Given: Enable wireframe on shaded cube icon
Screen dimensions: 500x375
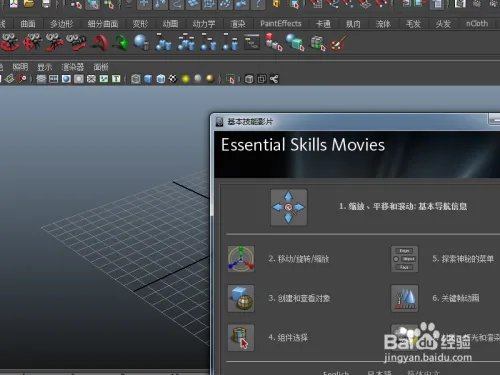Looking at the screenshot, I should [x=161, y=79].
